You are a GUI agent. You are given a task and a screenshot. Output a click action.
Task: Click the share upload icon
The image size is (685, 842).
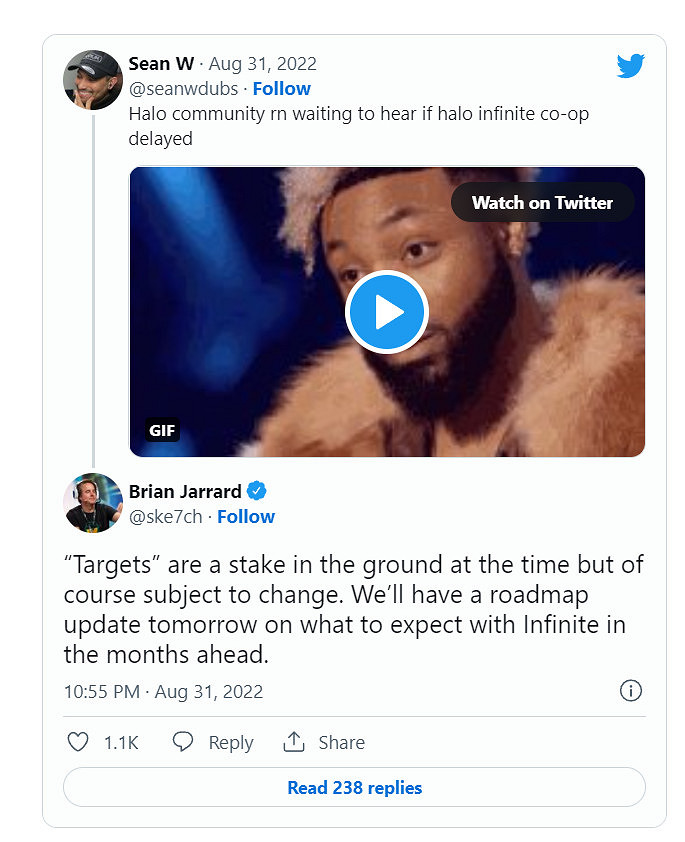pyautogui.click(x=294, y=742)
